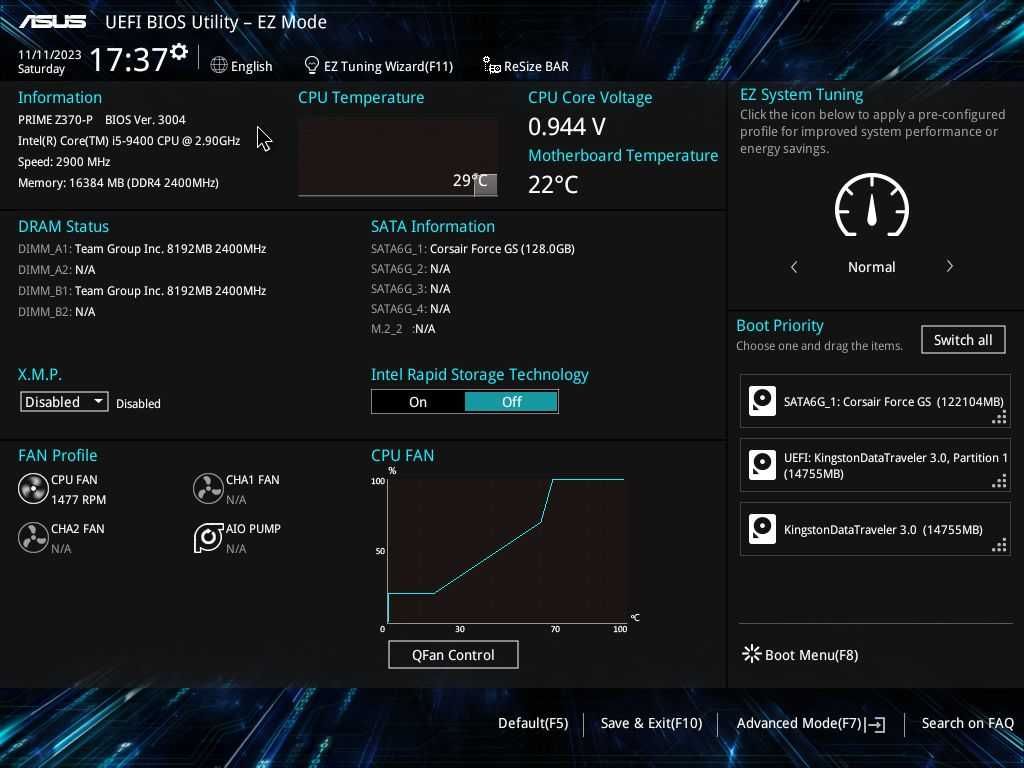The height and width of the screenshot is (768, 1024).
Task: Click the CHA1 FAN icon
Action: pos(208,488)
